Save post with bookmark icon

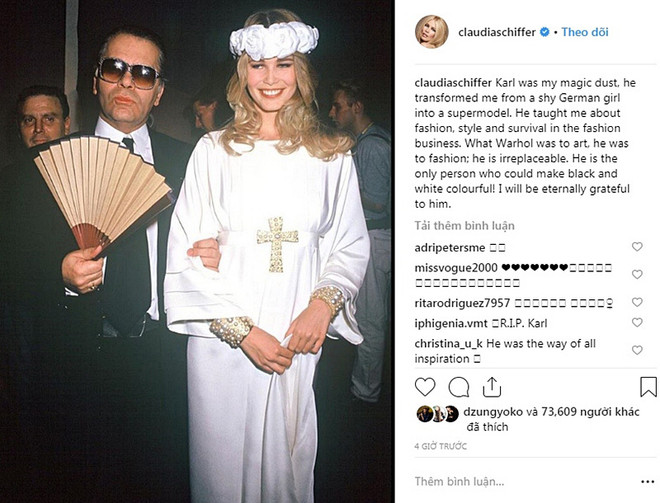[648, 387]
